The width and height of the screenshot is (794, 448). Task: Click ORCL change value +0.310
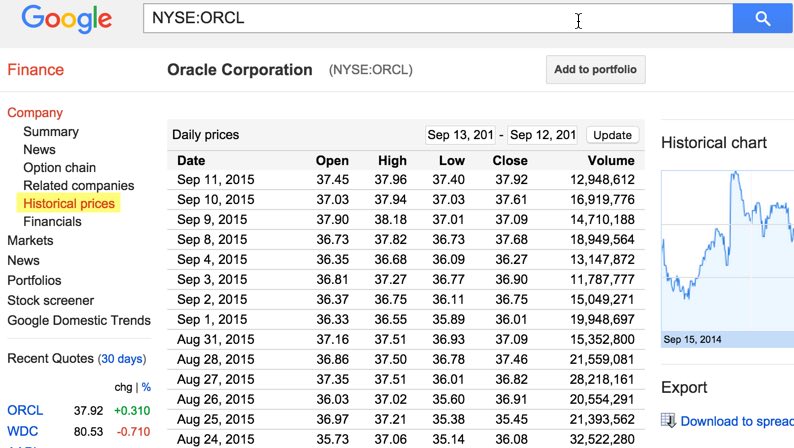(132, 411)
